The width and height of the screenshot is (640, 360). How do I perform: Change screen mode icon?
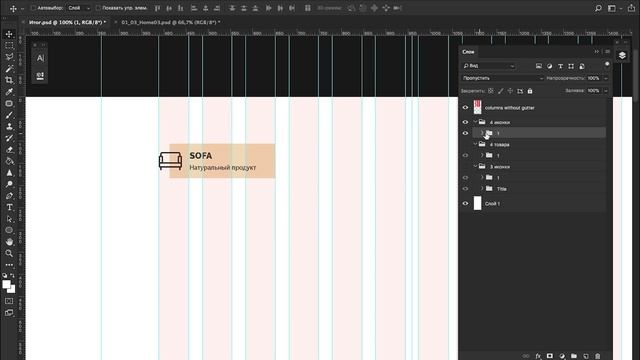point(9,313)
